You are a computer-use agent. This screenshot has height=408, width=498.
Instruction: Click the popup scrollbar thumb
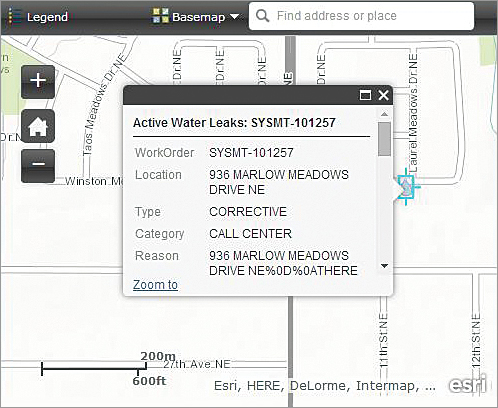point(384,139)
